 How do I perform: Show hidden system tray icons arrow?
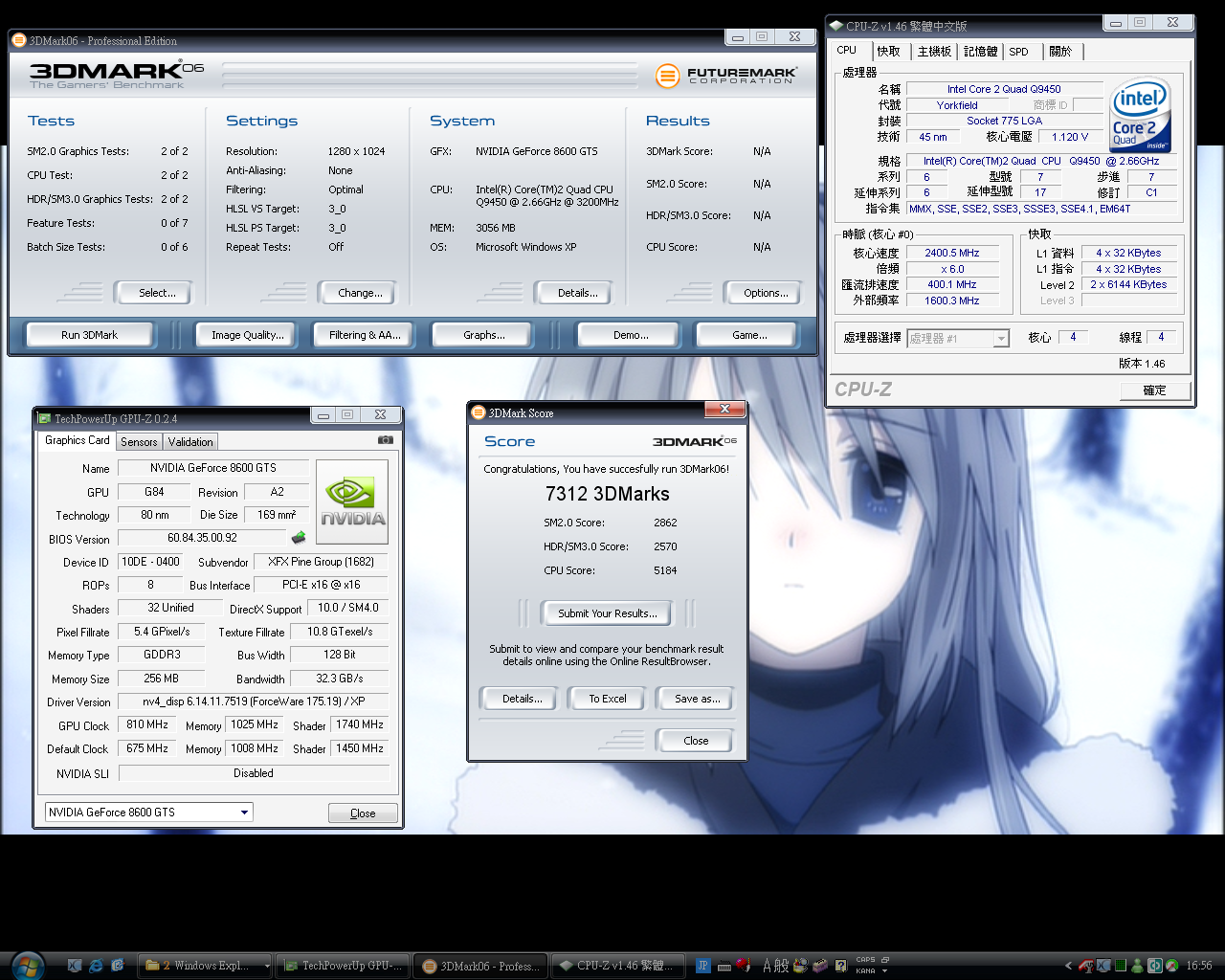[1068, 966]
